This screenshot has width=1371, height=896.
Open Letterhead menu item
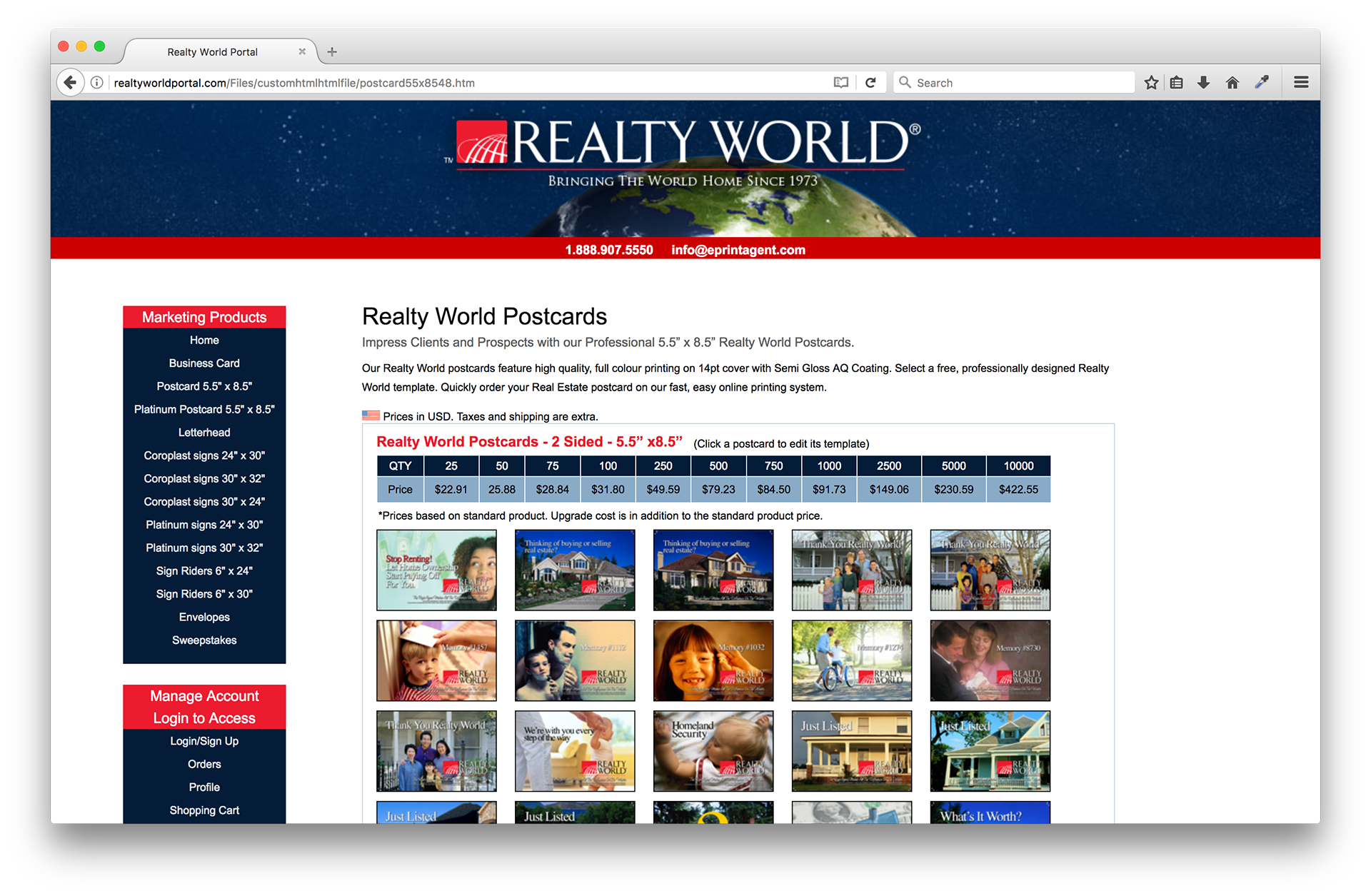tap(204, 433)
